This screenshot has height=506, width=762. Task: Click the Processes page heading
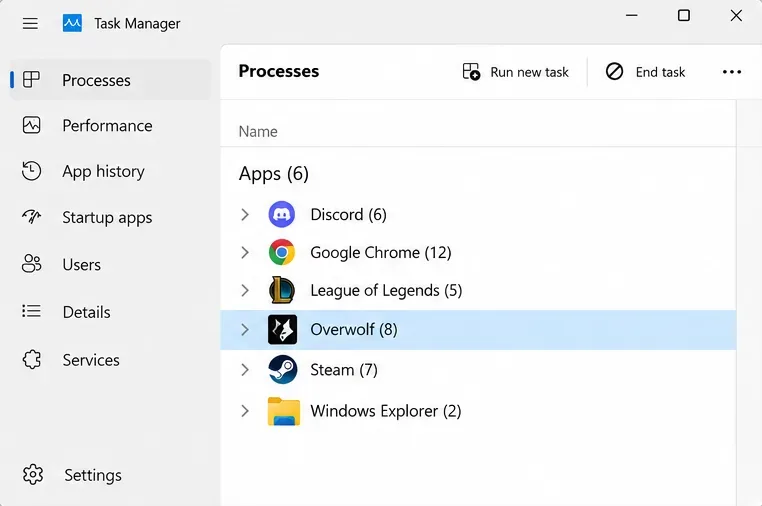pyautogui.click(x=279, y=71)
